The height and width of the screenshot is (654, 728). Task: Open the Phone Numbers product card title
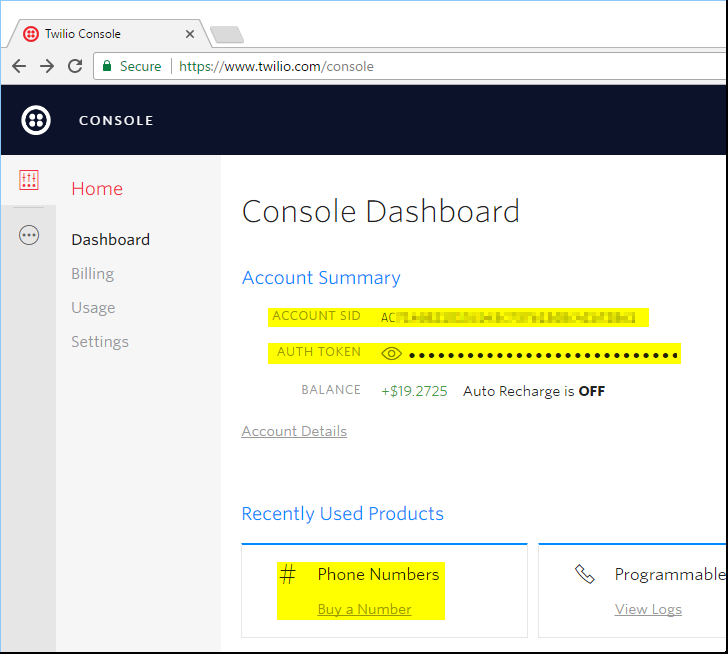click(x=378, y=575)
